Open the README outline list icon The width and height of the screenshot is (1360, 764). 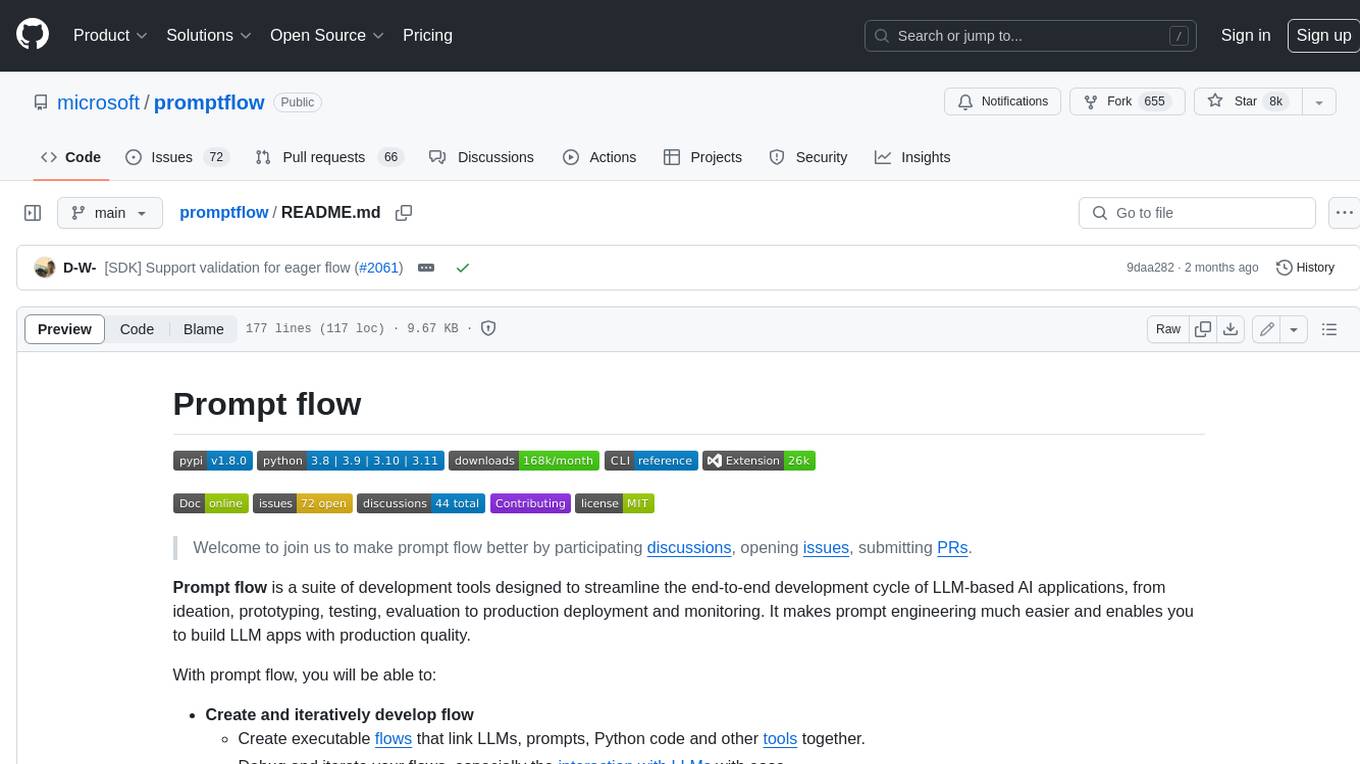pyautogui.click(x=1329, y=329)
